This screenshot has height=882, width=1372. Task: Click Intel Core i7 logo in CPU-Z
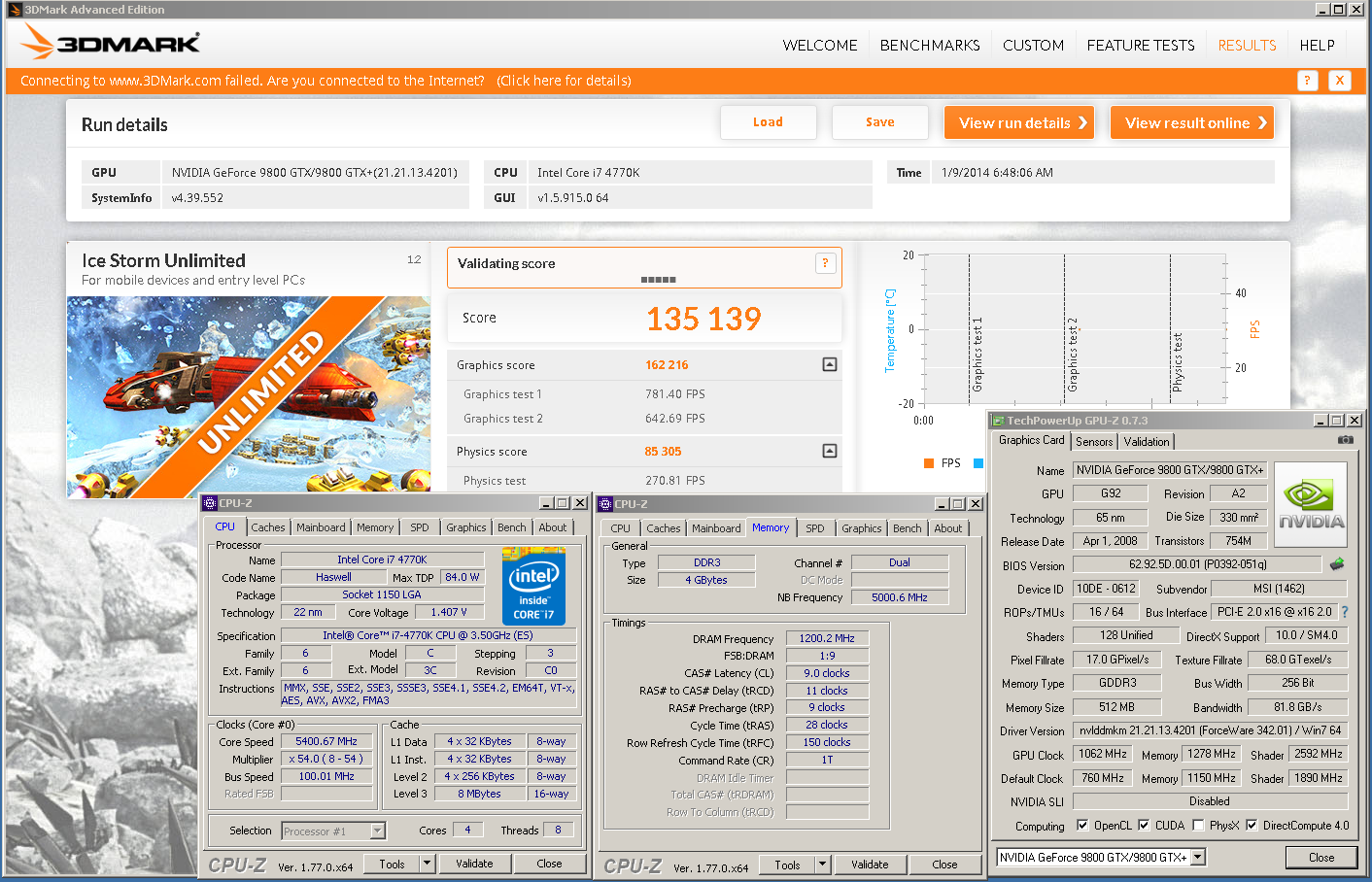pyautogui.click(x=533, y=587)
